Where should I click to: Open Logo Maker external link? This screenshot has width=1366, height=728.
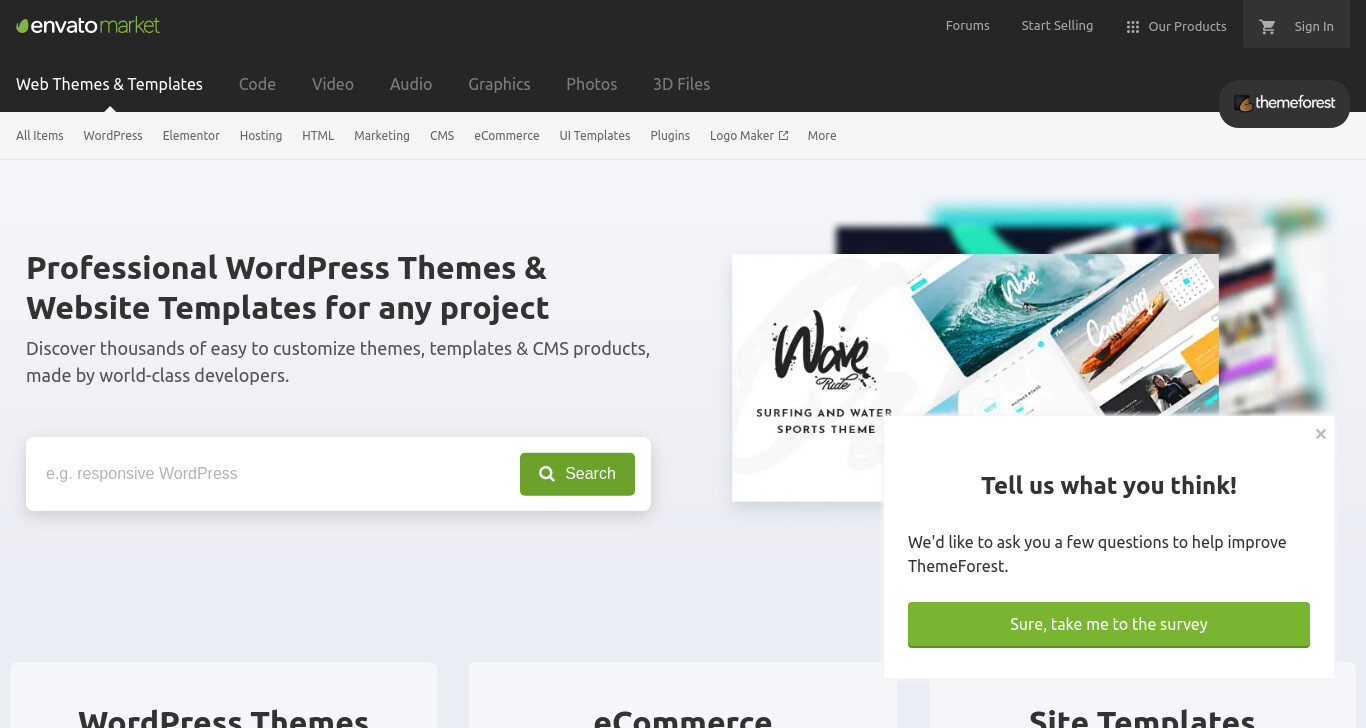coord(749,136)
